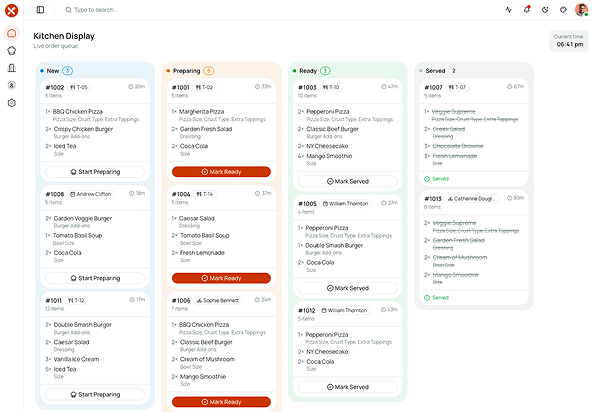Screen dimensions: 592x412
Task: Open the activity pulse icon in header
Action: [509, 10]
